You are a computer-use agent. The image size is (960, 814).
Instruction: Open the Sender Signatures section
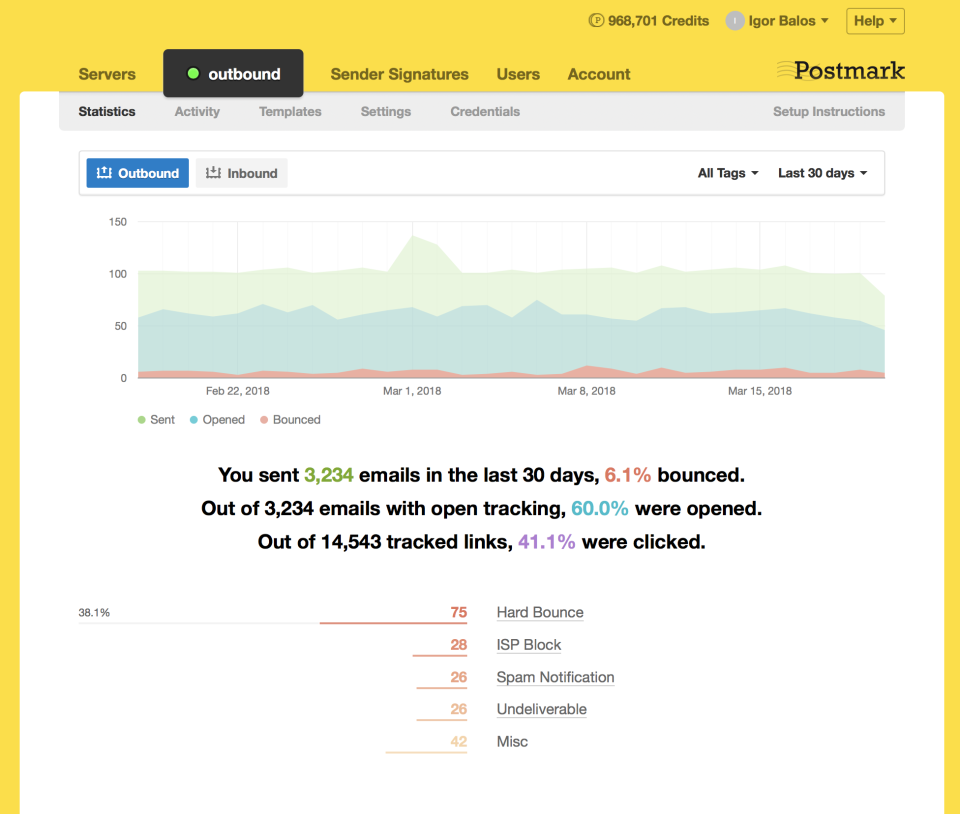399,74
